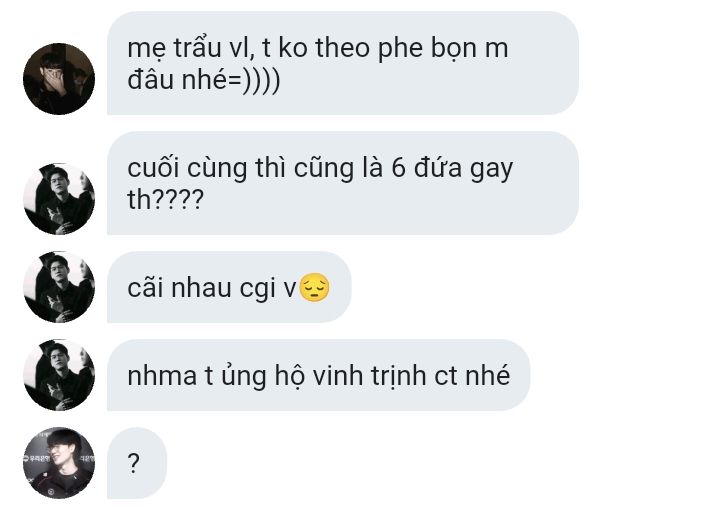718x517 pixels.
Task: Tap avatar beside "cuối cùng thì" message
Action: pyautogui.click(x=59, y=199)
